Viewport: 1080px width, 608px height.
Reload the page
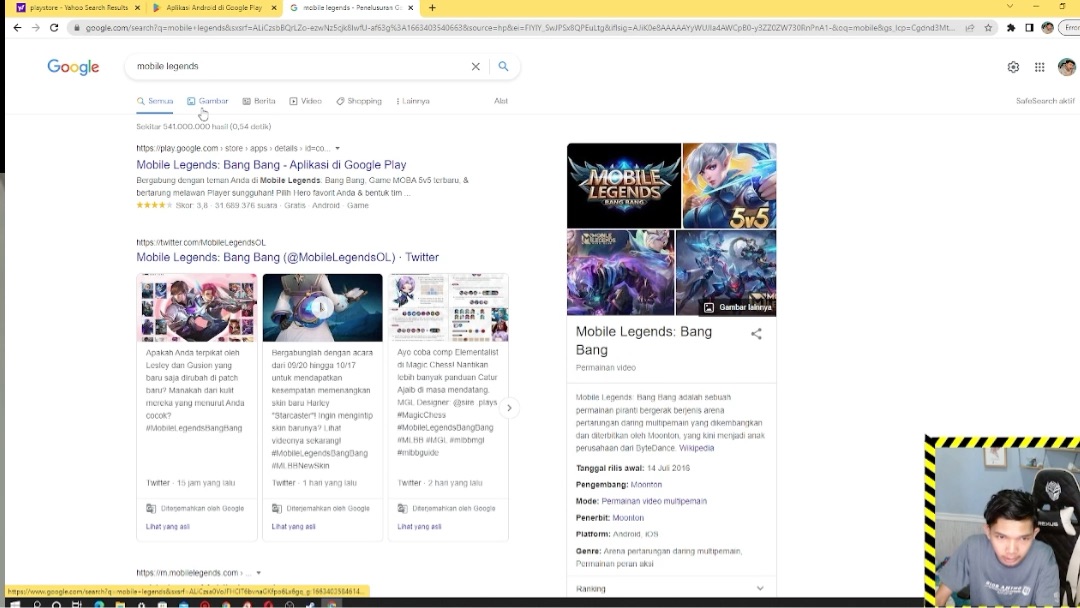(x=54, y=28)
